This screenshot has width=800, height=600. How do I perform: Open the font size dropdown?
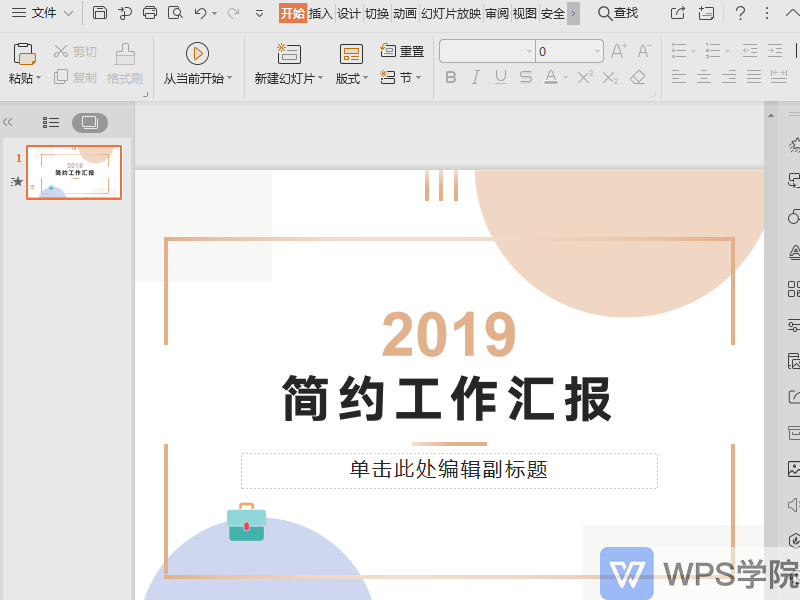point(597,50)
